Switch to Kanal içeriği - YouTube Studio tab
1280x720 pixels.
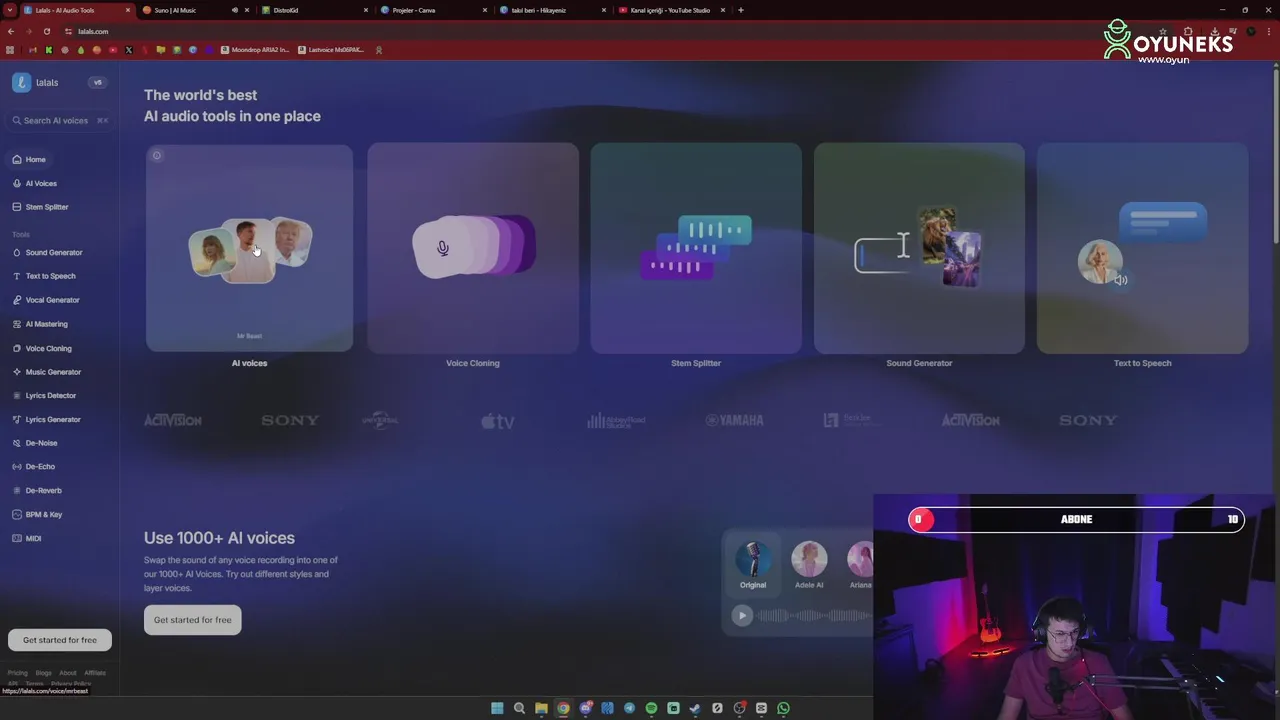(672, 10)
